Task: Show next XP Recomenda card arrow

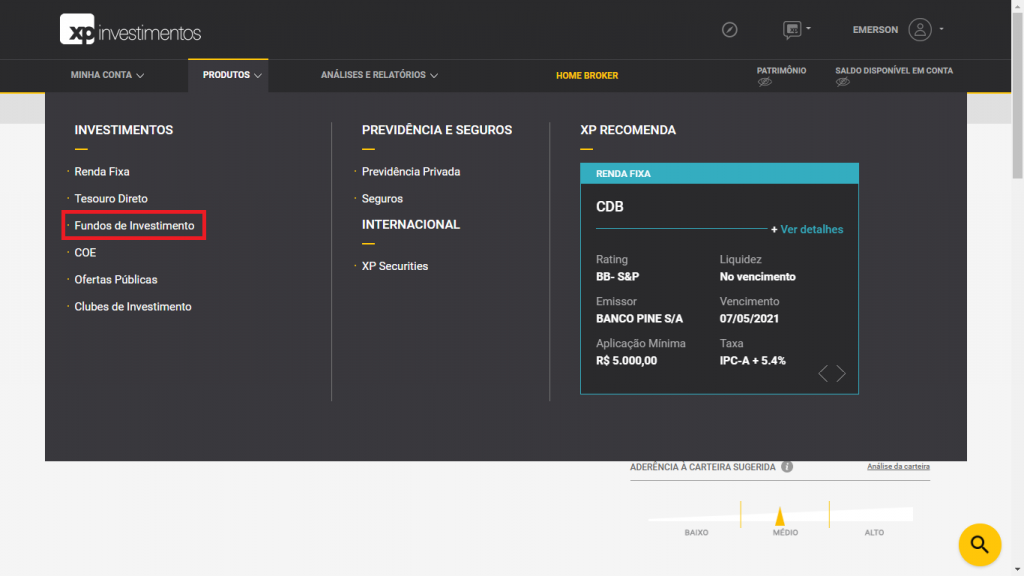Action: [841, 373]
